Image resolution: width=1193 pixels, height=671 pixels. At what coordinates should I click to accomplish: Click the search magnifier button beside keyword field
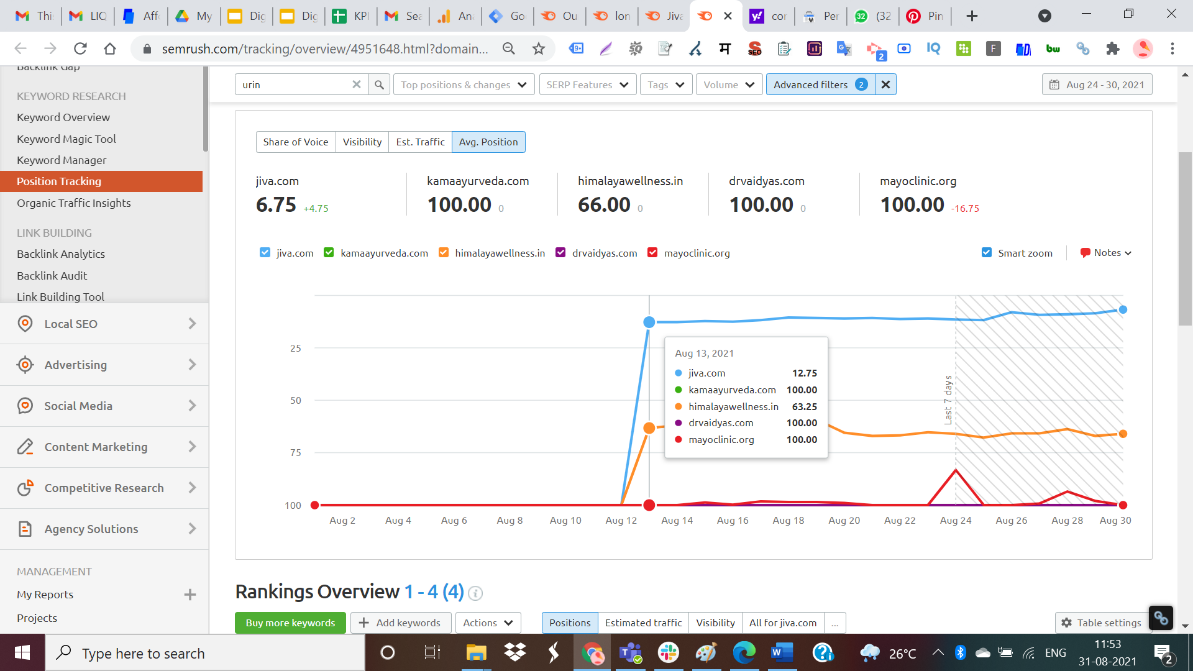click(379, 84)
